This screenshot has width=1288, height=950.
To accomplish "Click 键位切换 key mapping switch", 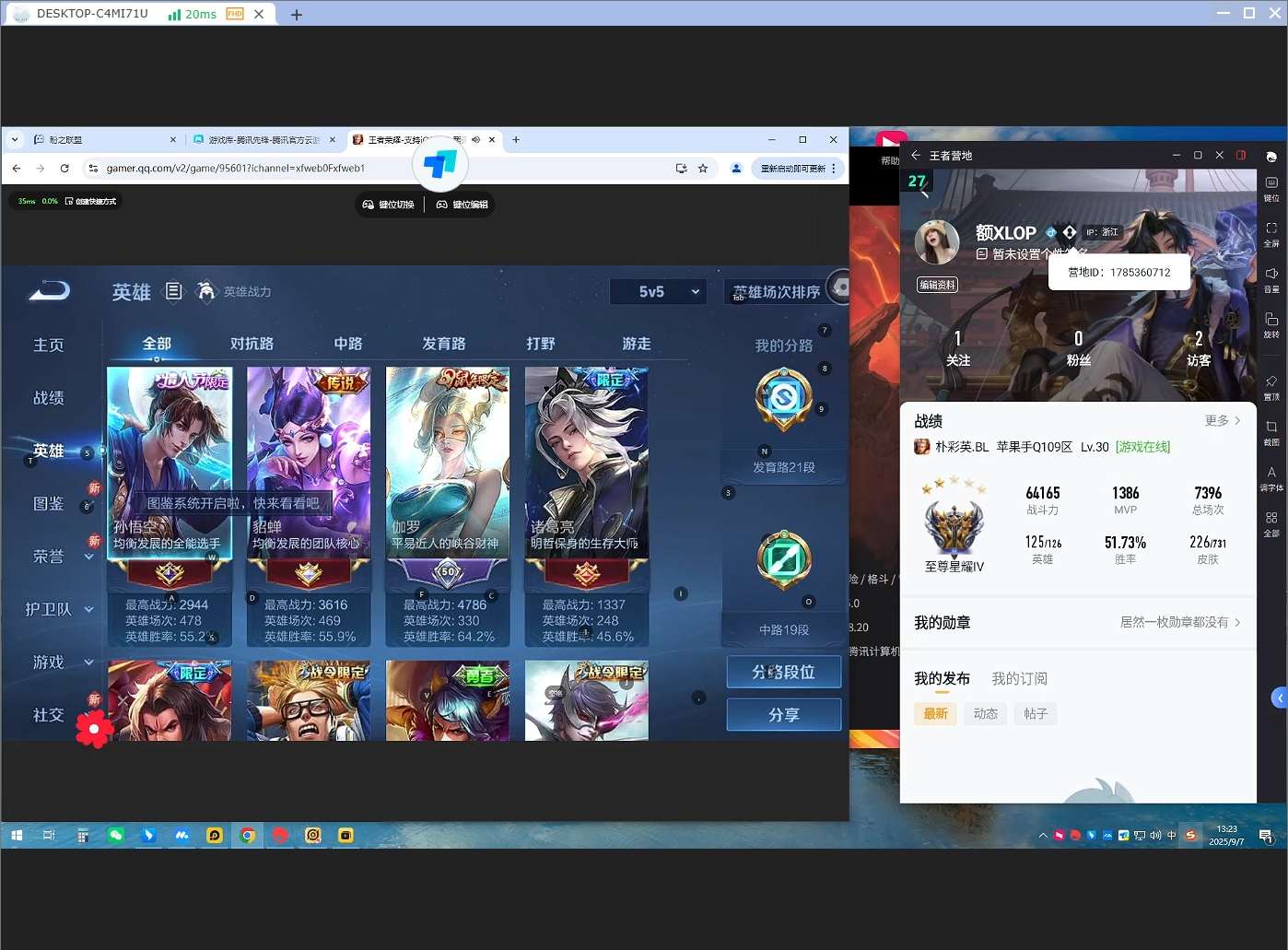I will [x=389, y=205].
